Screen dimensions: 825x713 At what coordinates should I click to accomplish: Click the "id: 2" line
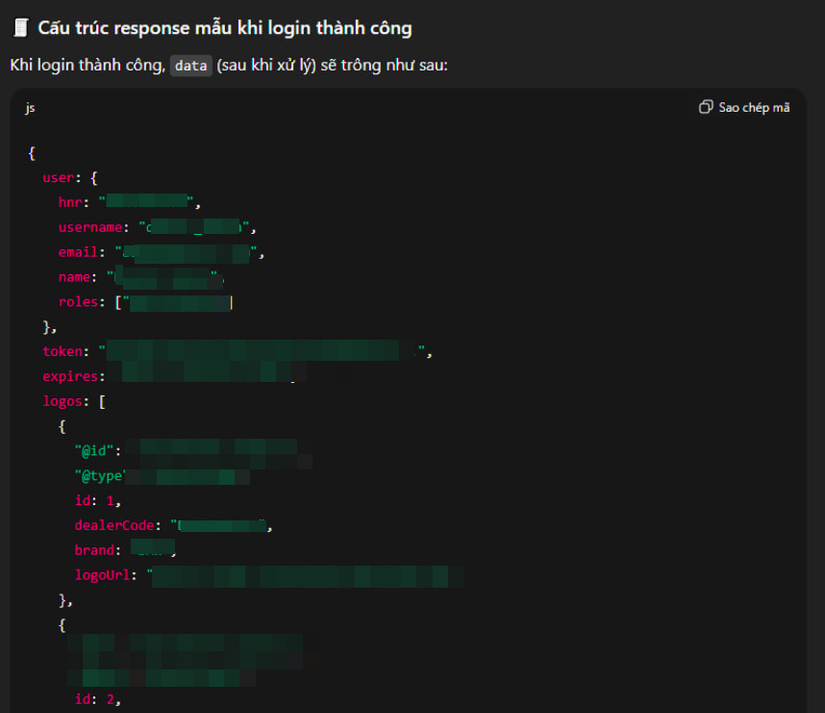pos(97,699)
